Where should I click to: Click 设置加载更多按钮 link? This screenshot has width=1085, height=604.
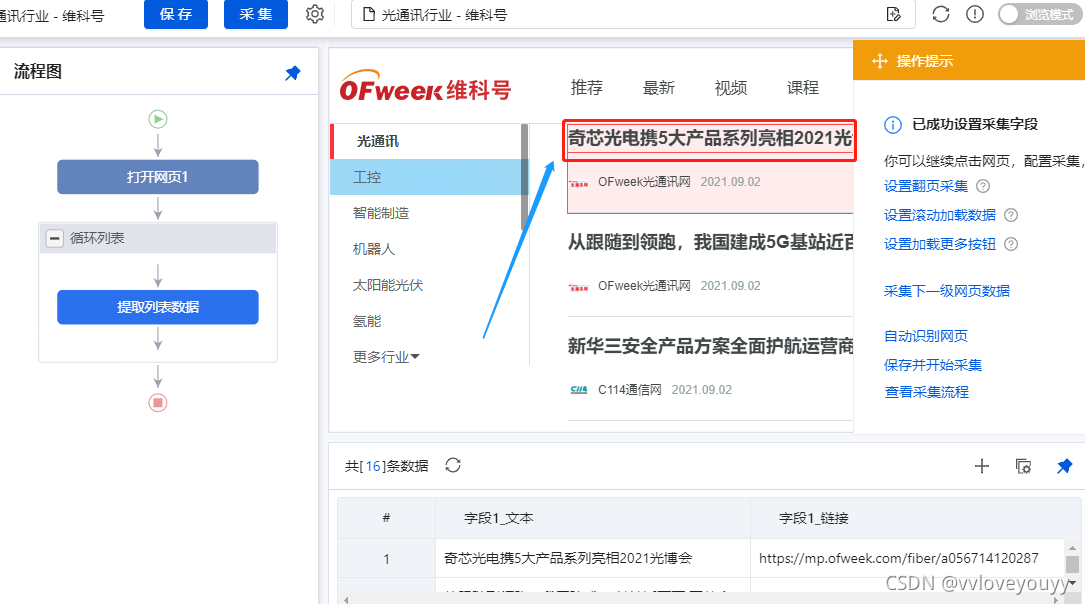pyautogui.click(x=940, y=244)
